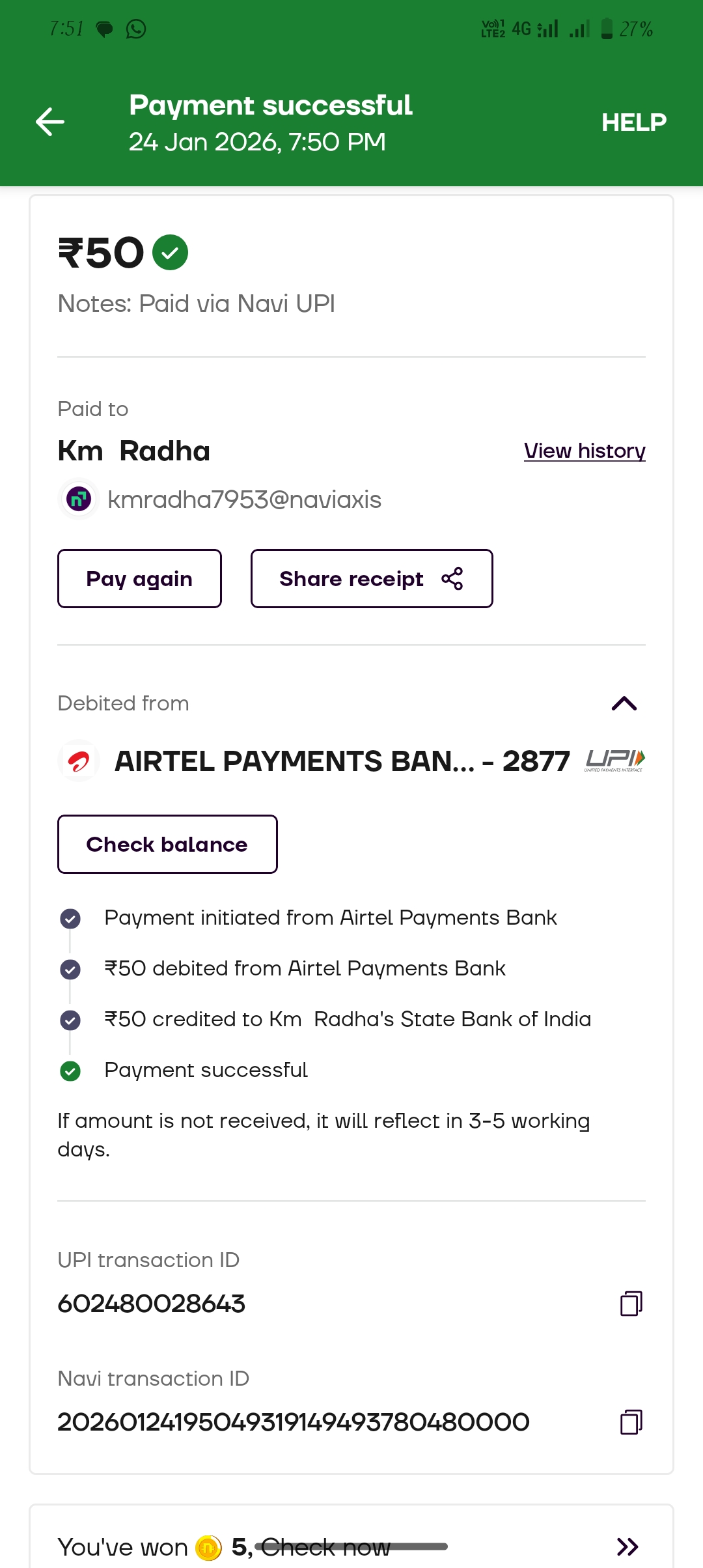Open WhatsApp notification in status bar

[136, 29]
